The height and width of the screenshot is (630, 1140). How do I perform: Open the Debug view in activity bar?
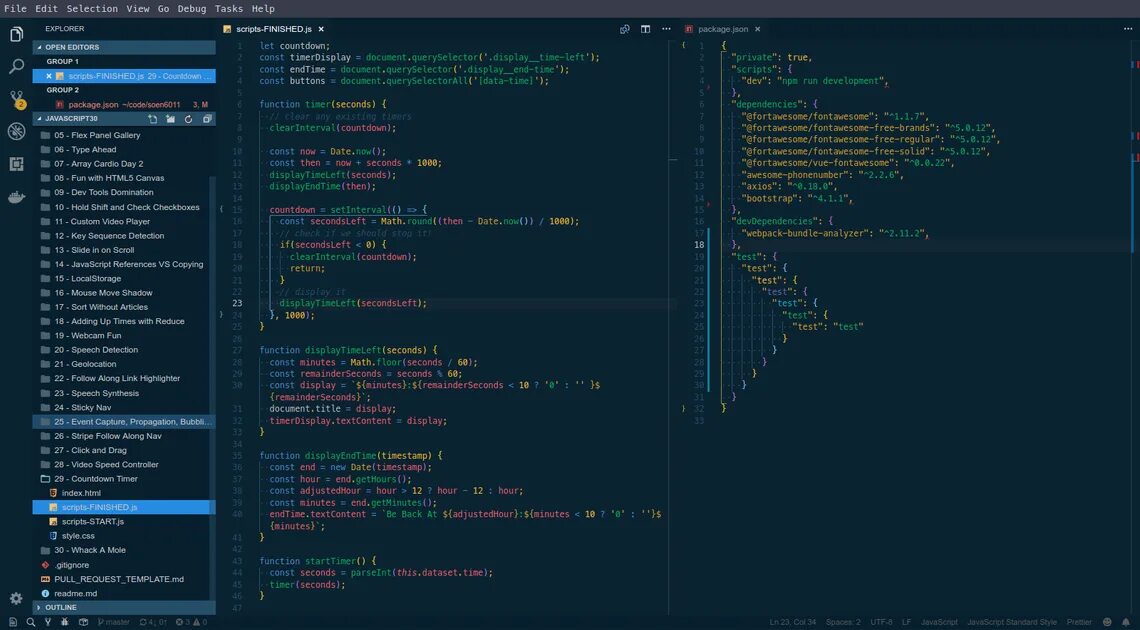tap(16, 132)
